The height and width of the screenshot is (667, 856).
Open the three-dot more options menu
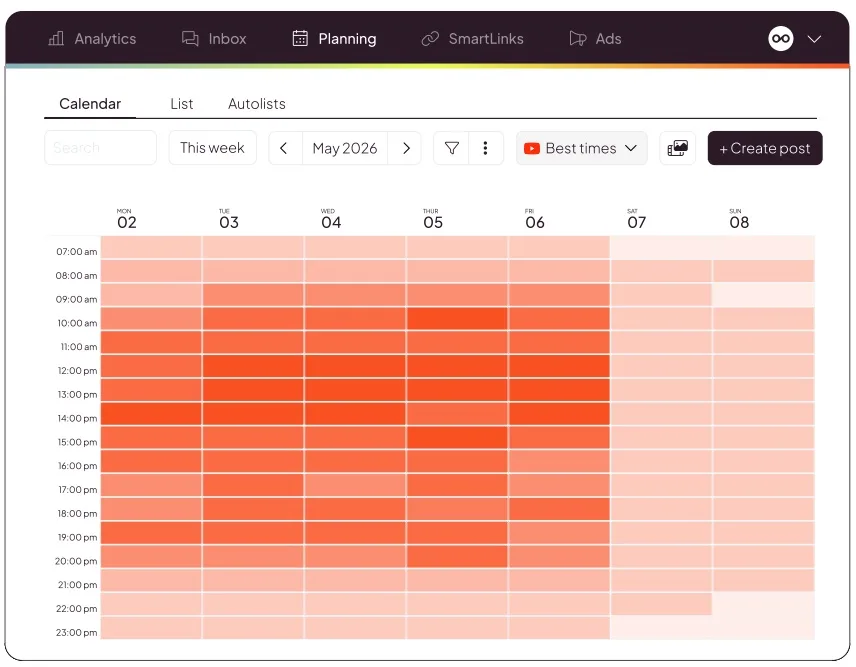point(485,148)
